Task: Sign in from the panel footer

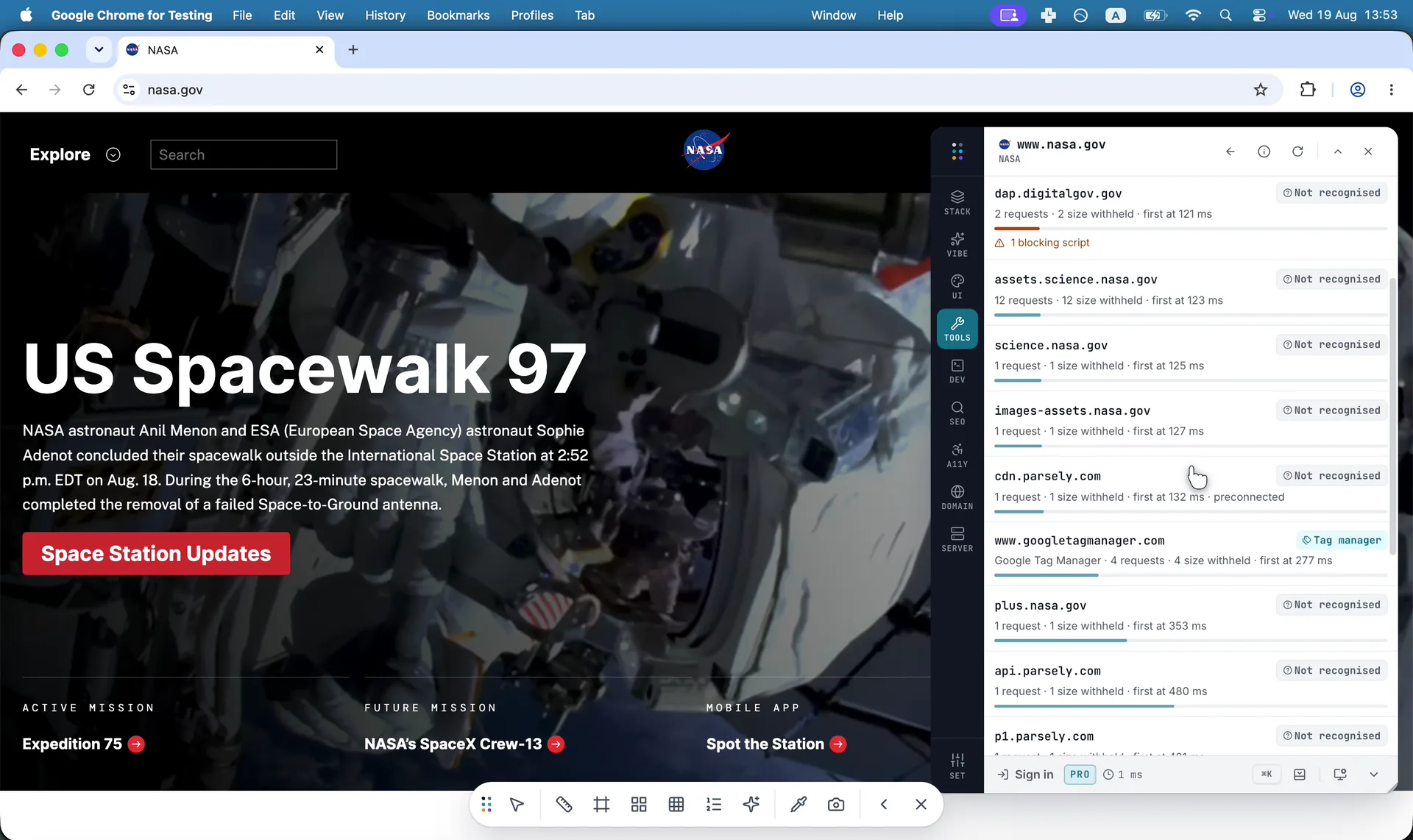Action: 1025,775
